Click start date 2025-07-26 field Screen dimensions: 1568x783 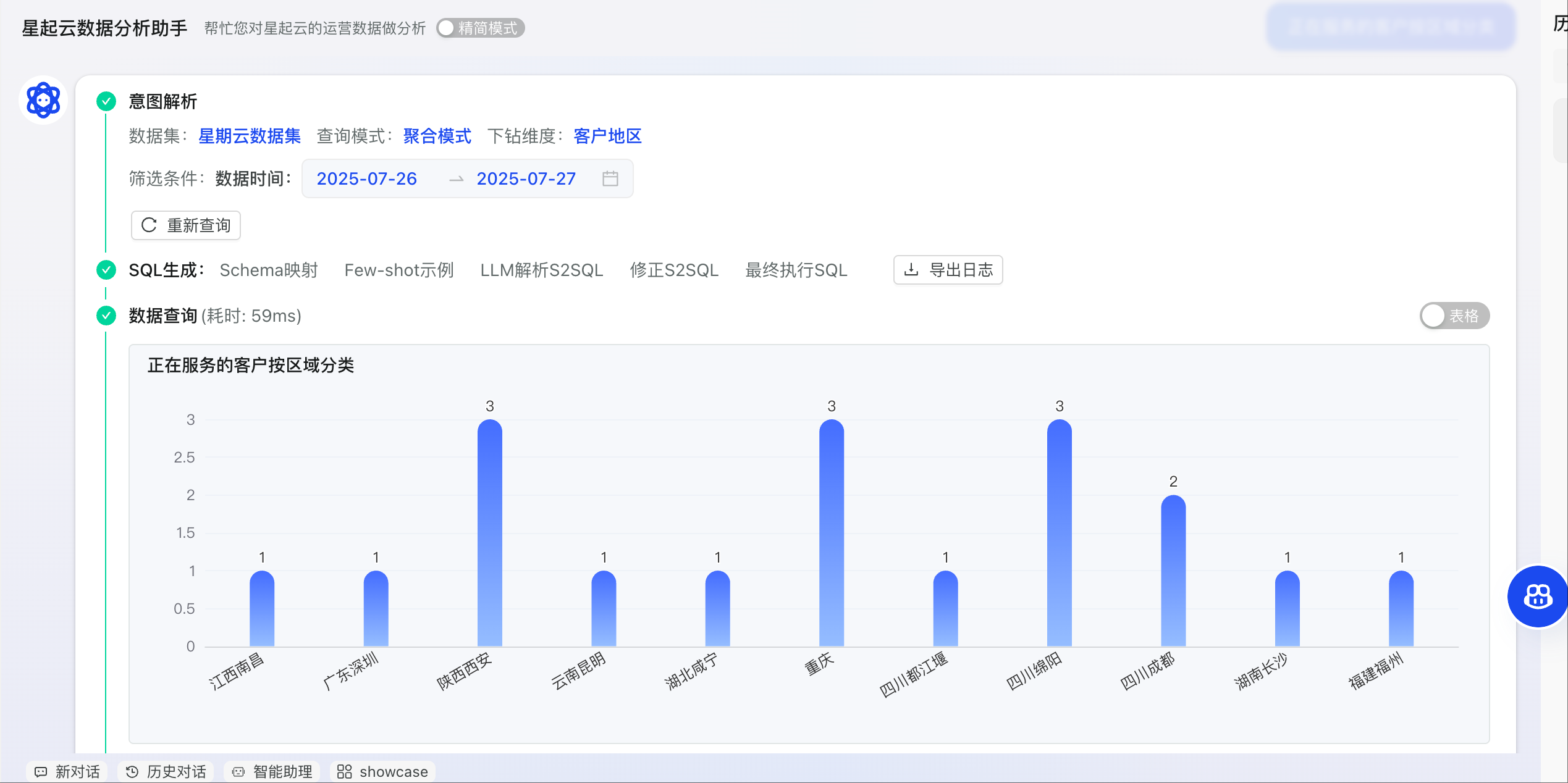click(x=366, y=178)
